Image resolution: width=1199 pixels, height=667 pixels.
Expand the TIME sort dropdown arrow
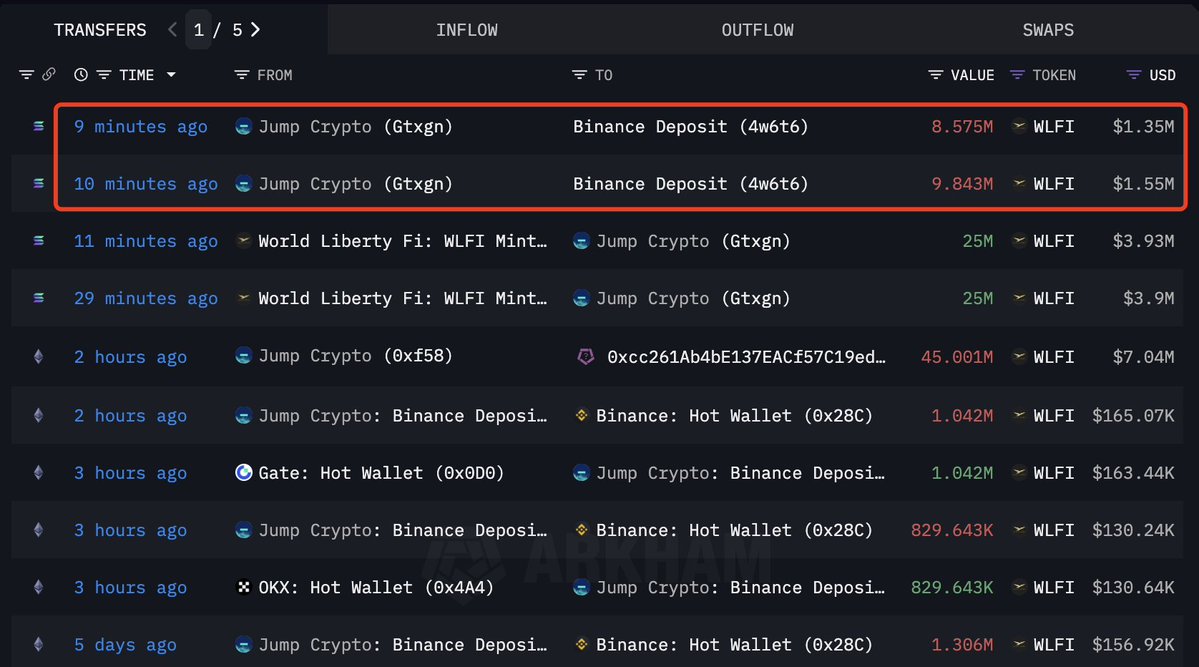171,75
